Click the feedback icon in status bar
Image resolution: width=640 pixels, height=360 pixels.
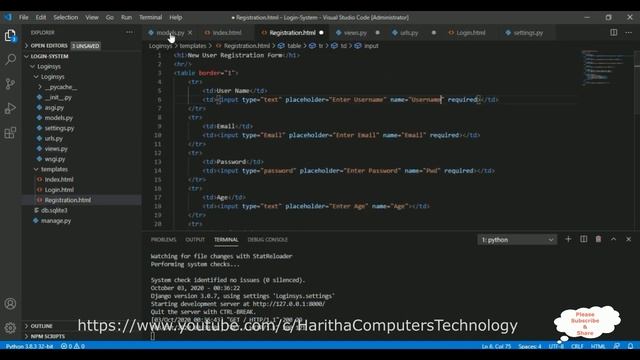point(617,346)
